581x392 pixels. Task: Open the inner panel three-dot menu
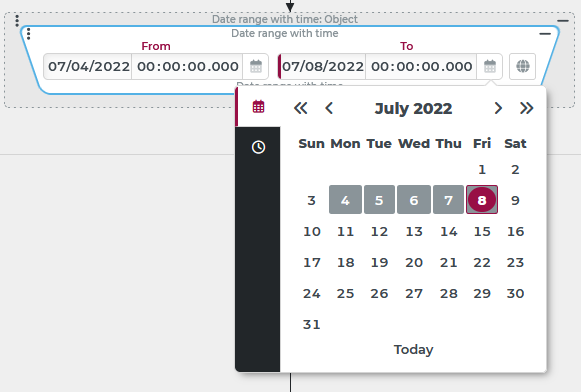click(x=29, y=34)
